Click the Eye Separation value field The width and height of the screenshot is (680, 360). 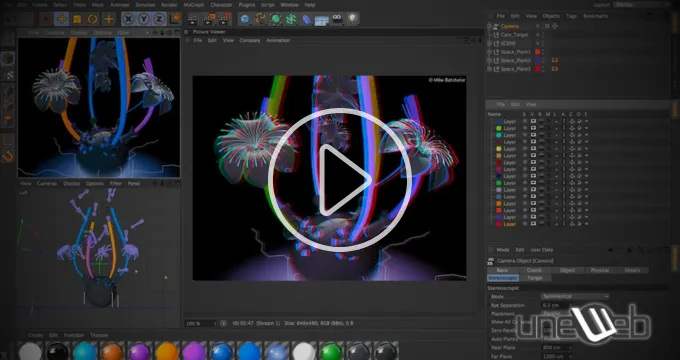(556, 305)
